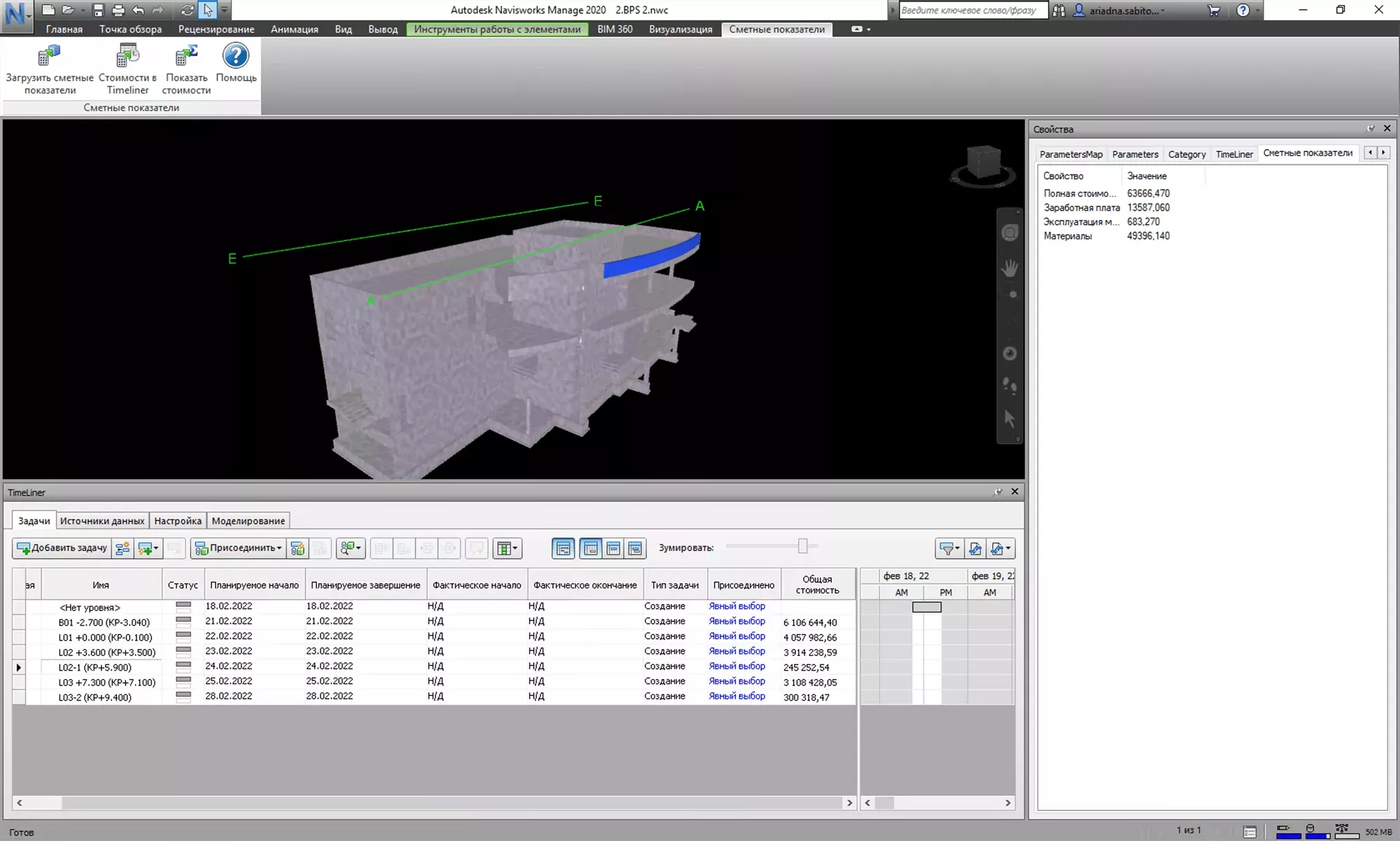
Task: Click the Auto-attach using rules icon
Action: click(298, 549)
